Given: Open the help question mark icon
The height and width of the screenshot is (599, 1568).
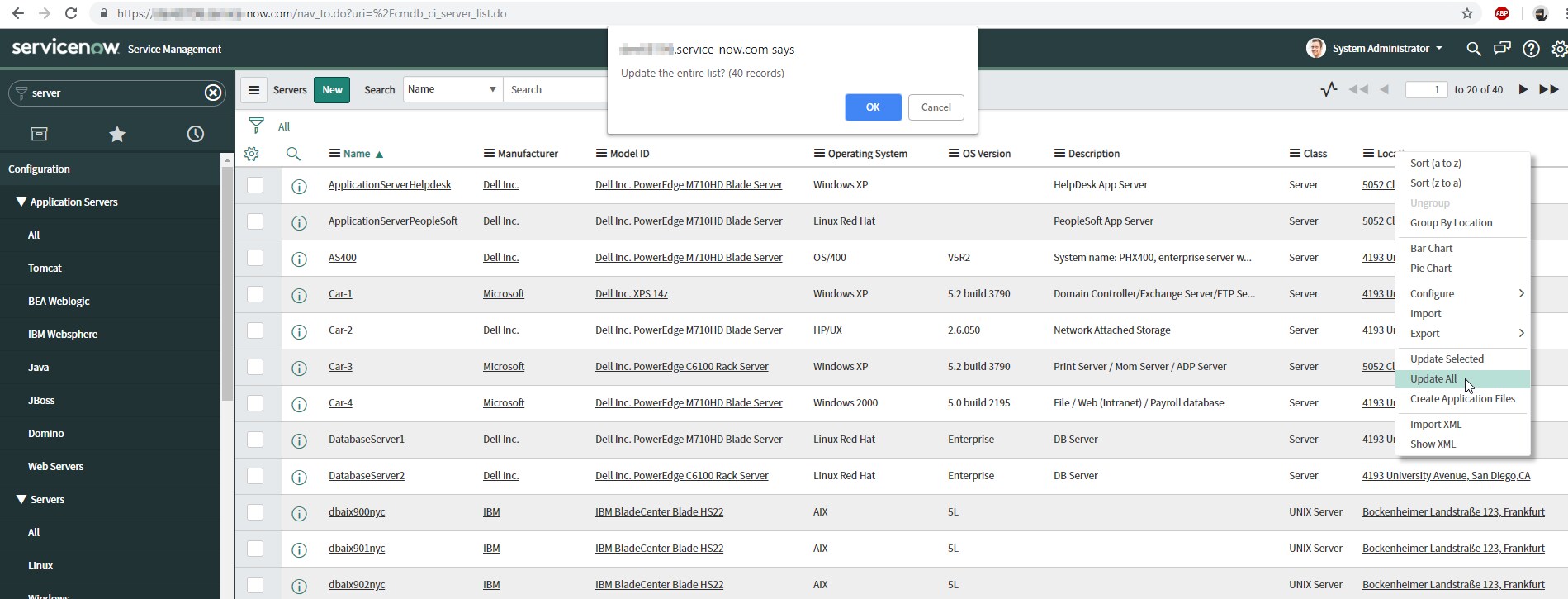Looking at the screenshot, I should (x=1531, y=49).
